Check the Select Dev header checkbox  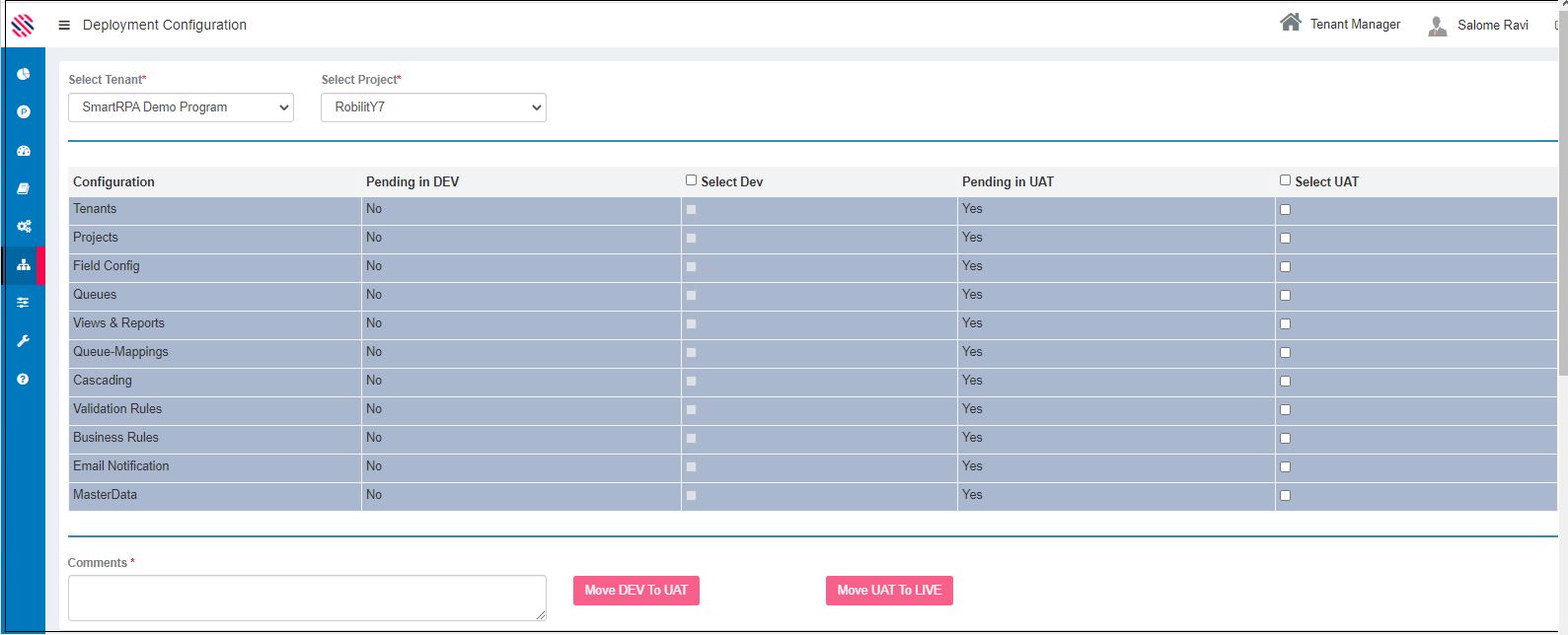coord(691,180)
